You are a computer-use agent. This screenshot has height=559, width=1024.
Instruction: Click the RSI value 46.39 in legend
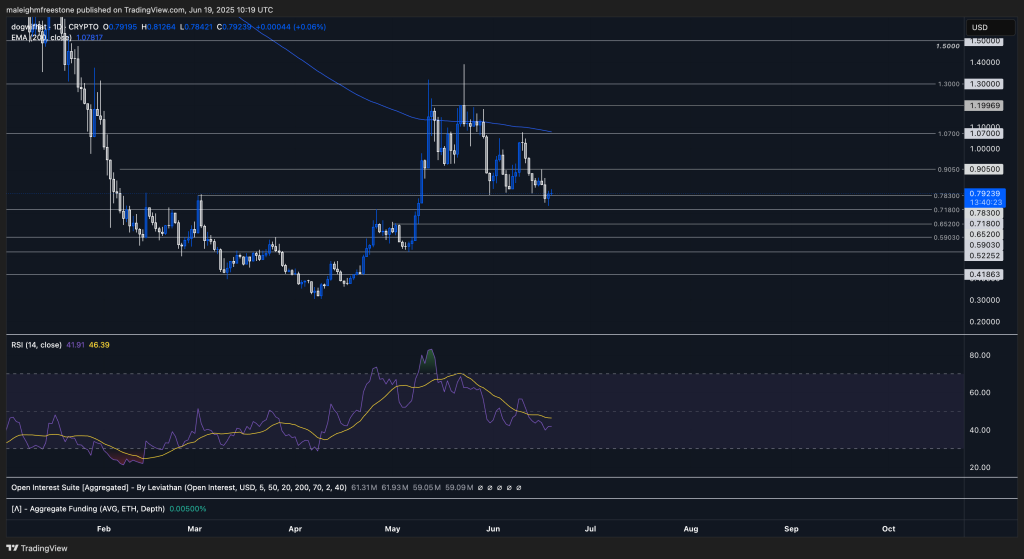pos(99,345)
